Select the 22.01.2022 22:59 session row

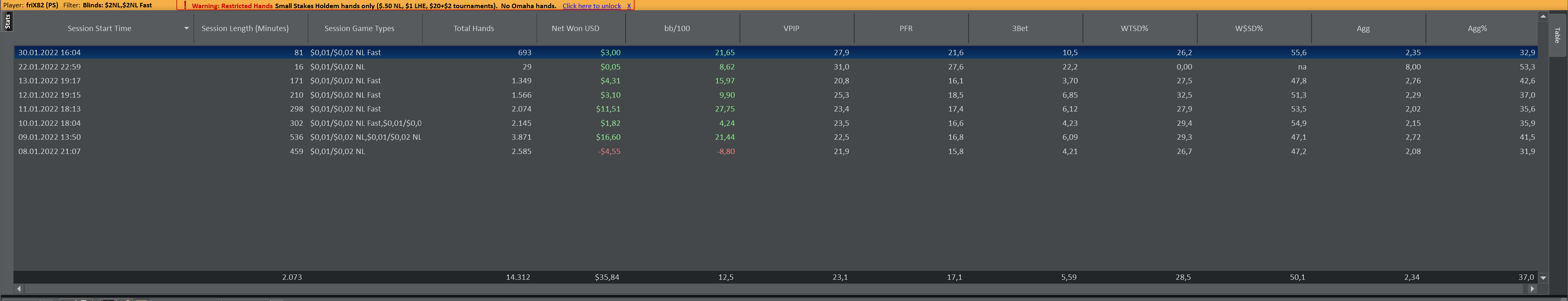(775, 67)
